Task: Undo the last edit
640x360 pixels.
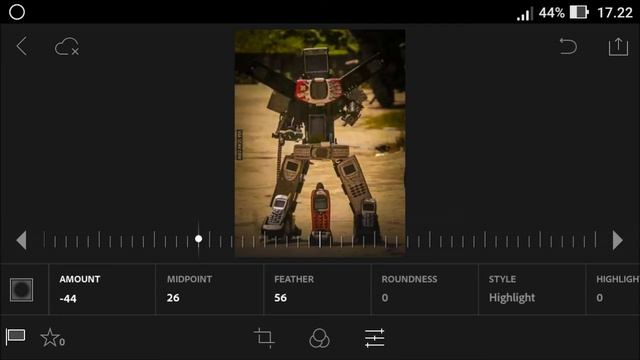Action: coord(568,46)
